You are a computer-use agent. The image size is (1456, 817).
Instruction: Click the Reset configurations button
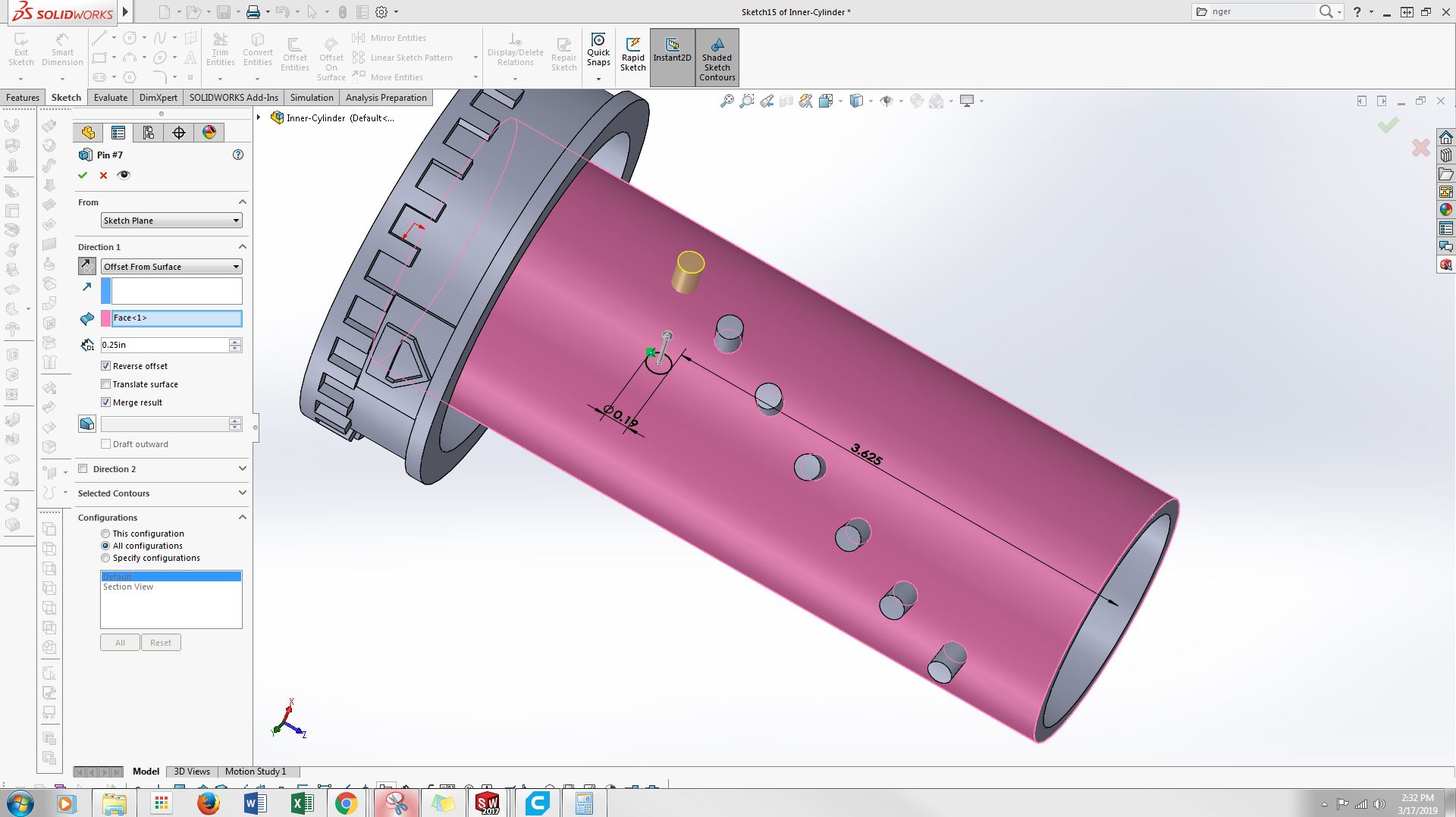coord(161,643)
